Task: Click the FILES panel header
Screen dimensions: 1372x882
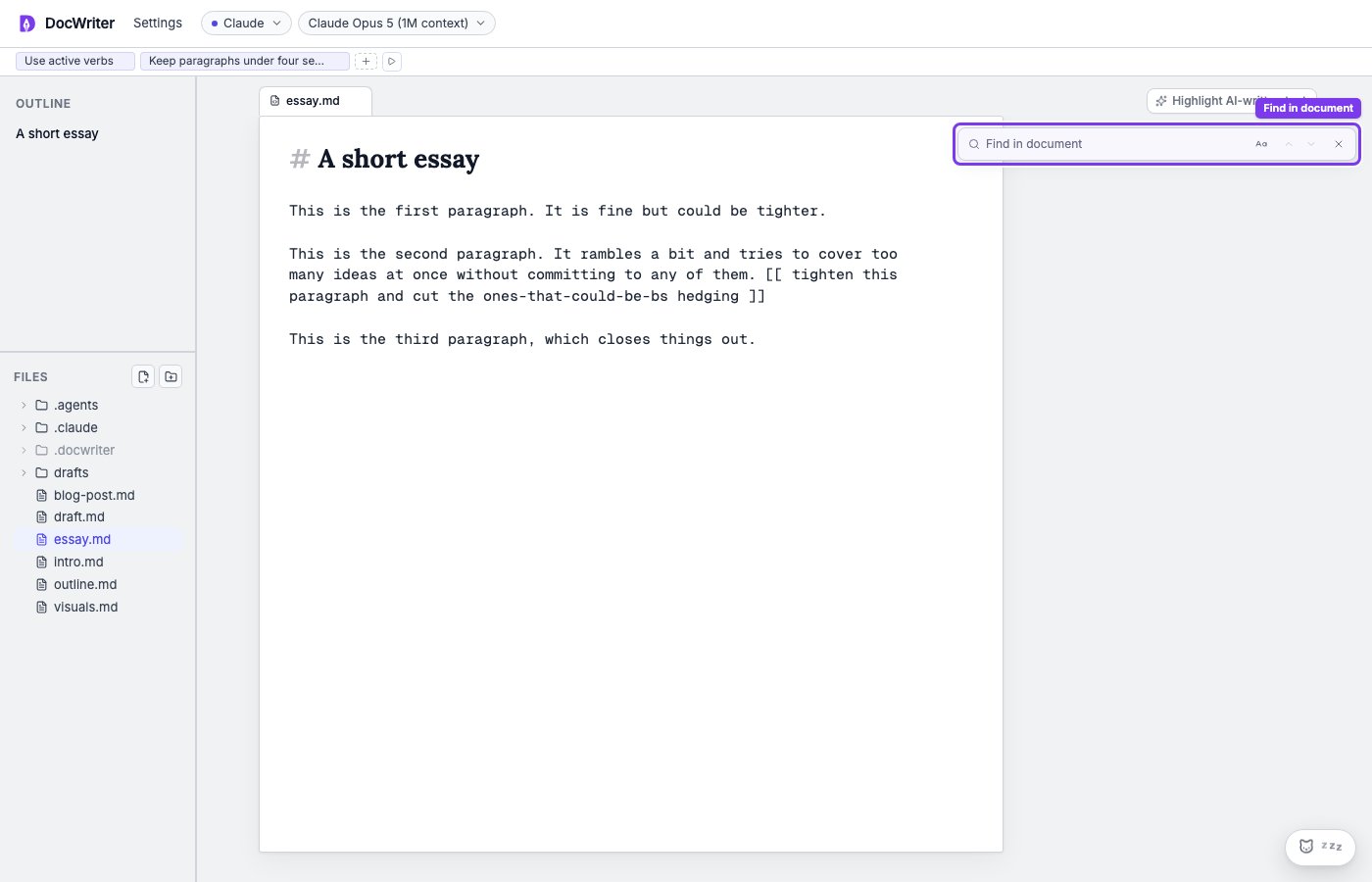Action: [30, 376]
